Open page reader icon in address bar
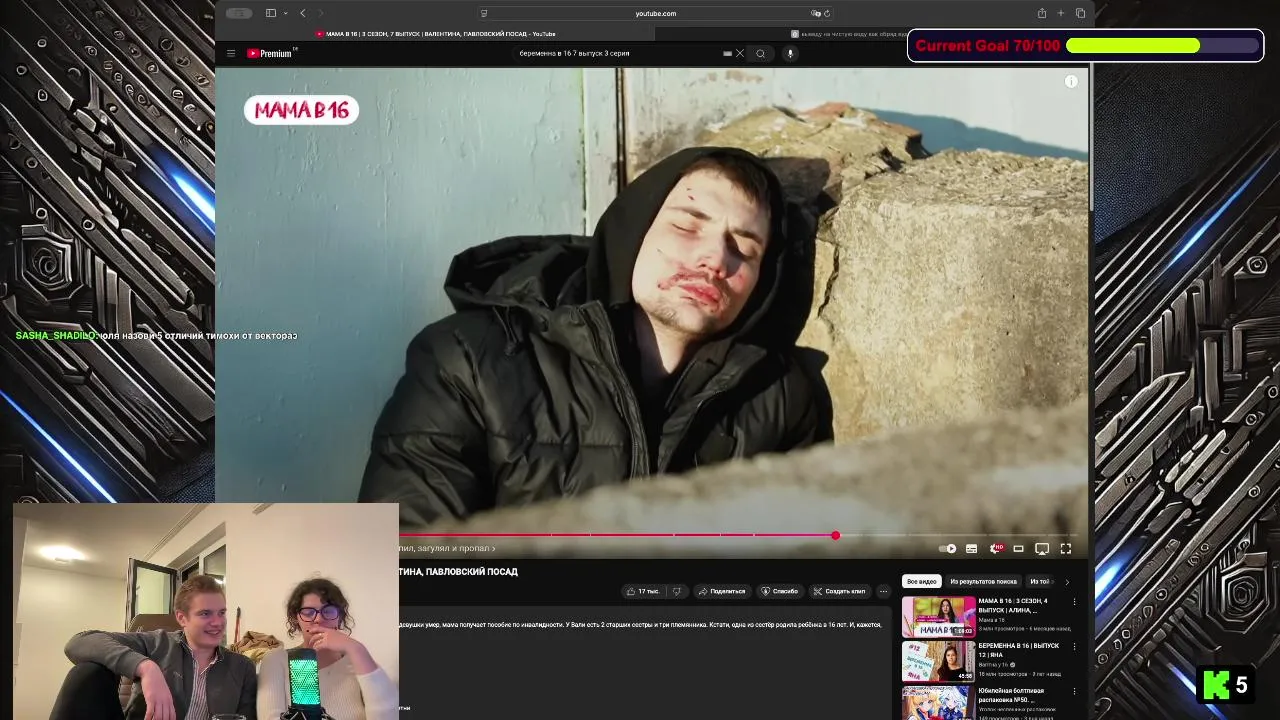The width and height of the screenshot is (1280, 720). pyautogui.click(x=484, y=13)
